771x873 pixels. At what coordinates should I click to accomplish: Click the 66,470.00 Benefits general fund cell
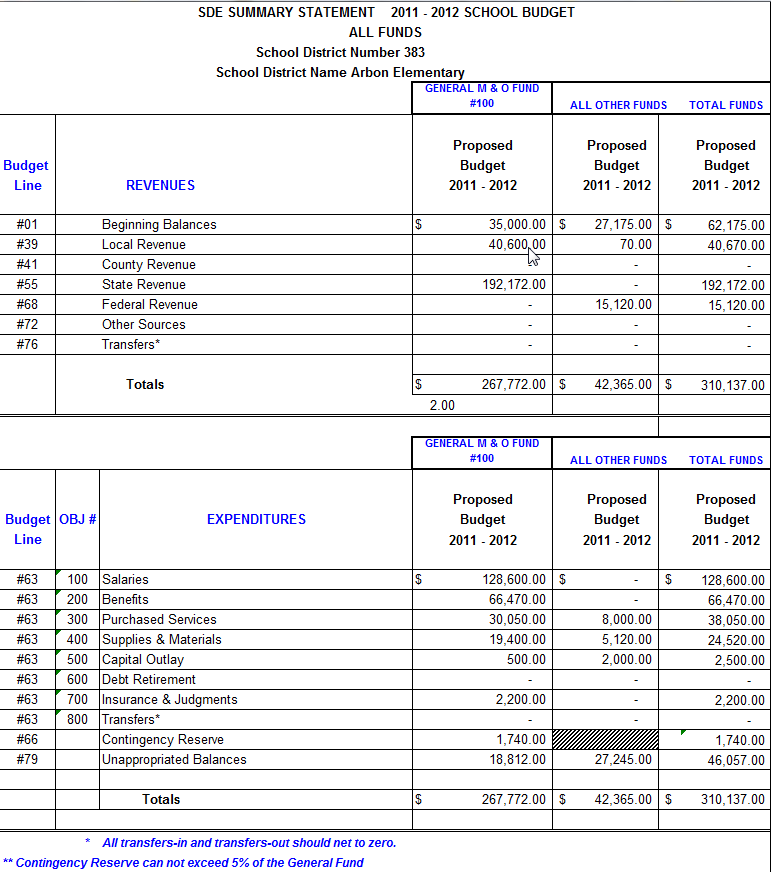(x=482, y=600)
